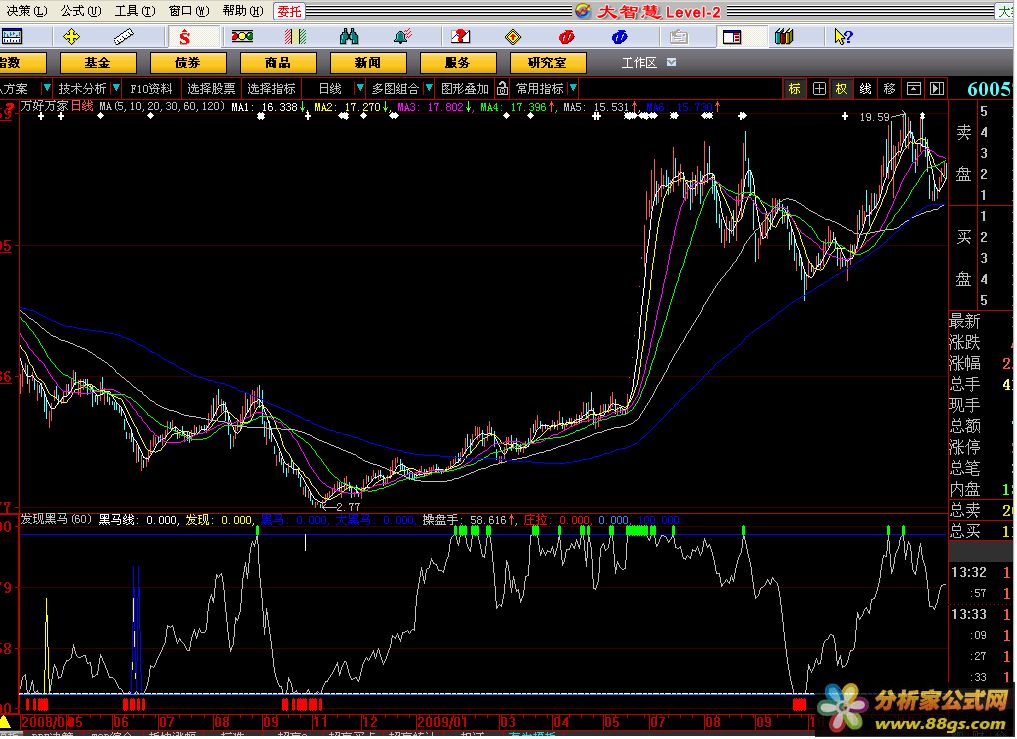Open search with the binoculars icon
This screenshot has width=1017, height=739.
(x=349, y=37)
